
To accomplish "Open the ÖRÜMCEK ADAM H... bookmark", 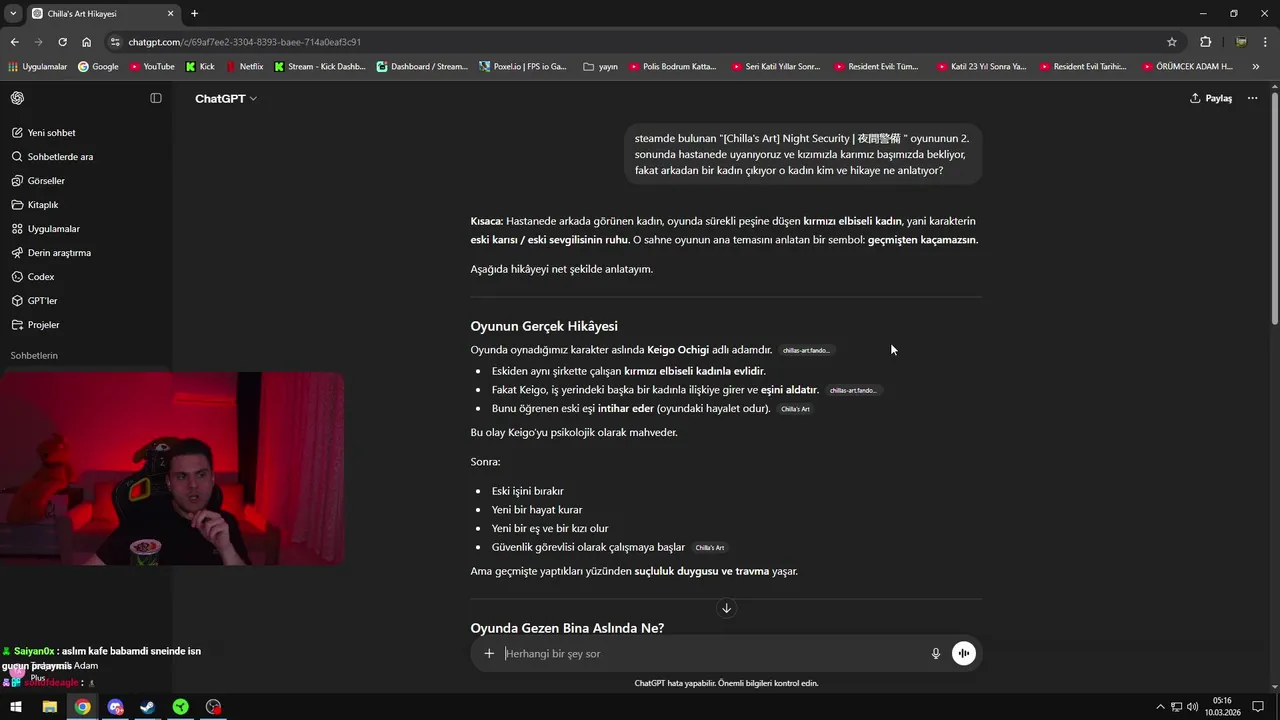I will 1187,67.
